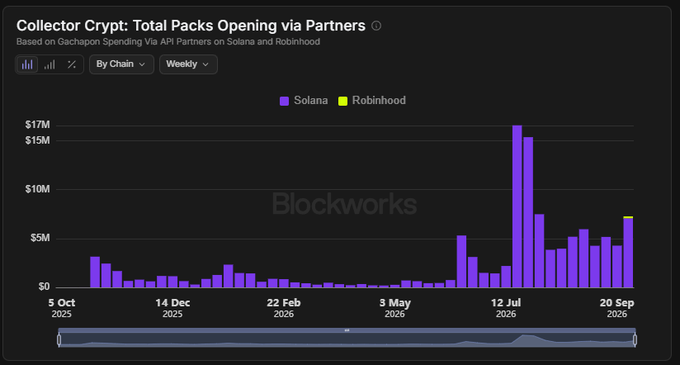Open the By Chain dropdown
The height and width of the screenshot is (365, 680).
(121, 64)
